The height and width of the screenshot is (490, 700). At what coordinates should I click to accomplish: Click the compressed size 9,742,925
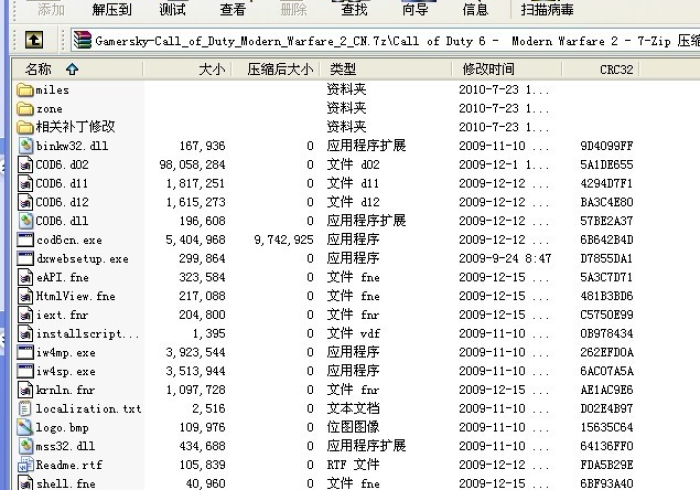(x=284, y=240)
